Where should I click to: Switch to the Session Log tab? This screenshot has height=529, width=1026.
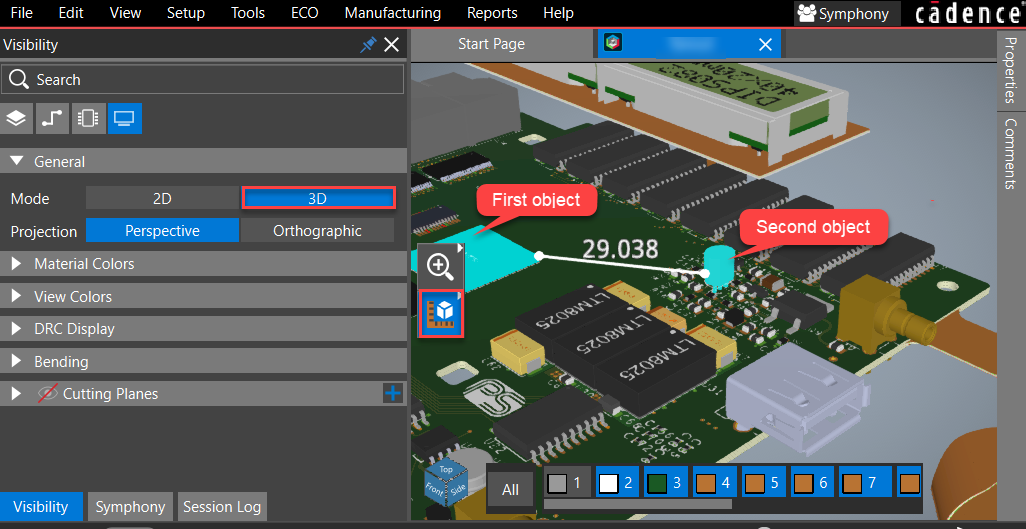pos(222,507)
